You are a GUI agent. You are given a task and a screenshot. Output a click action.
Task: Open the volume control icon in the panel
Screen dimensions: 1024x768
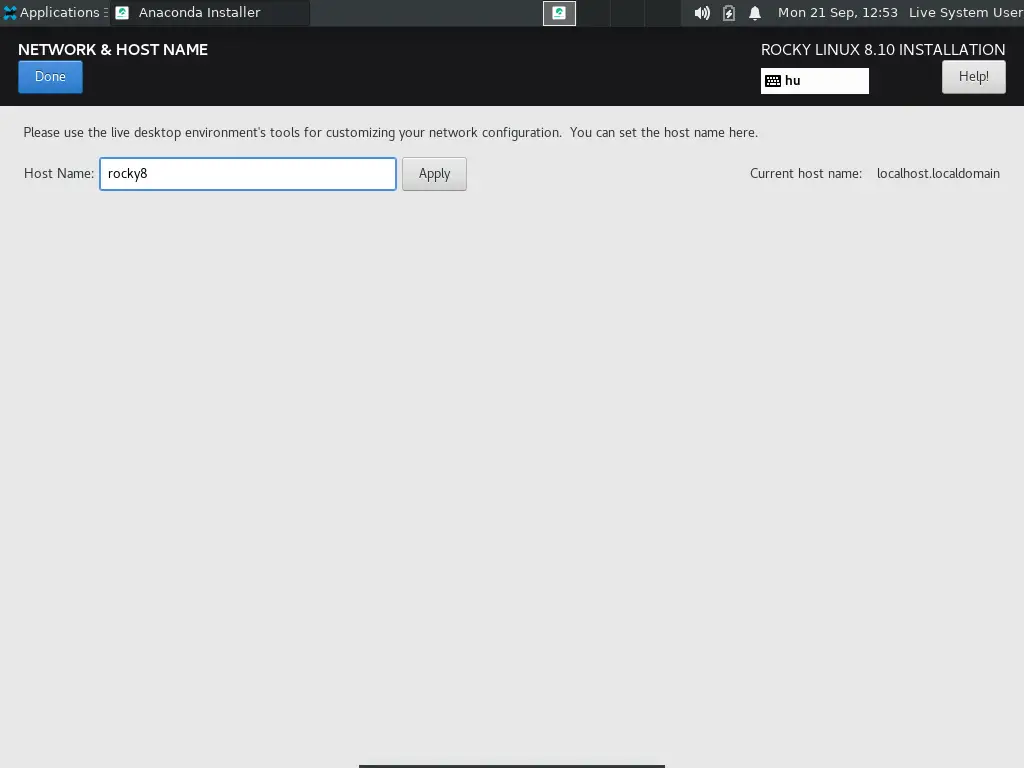[x=702, y=13]
